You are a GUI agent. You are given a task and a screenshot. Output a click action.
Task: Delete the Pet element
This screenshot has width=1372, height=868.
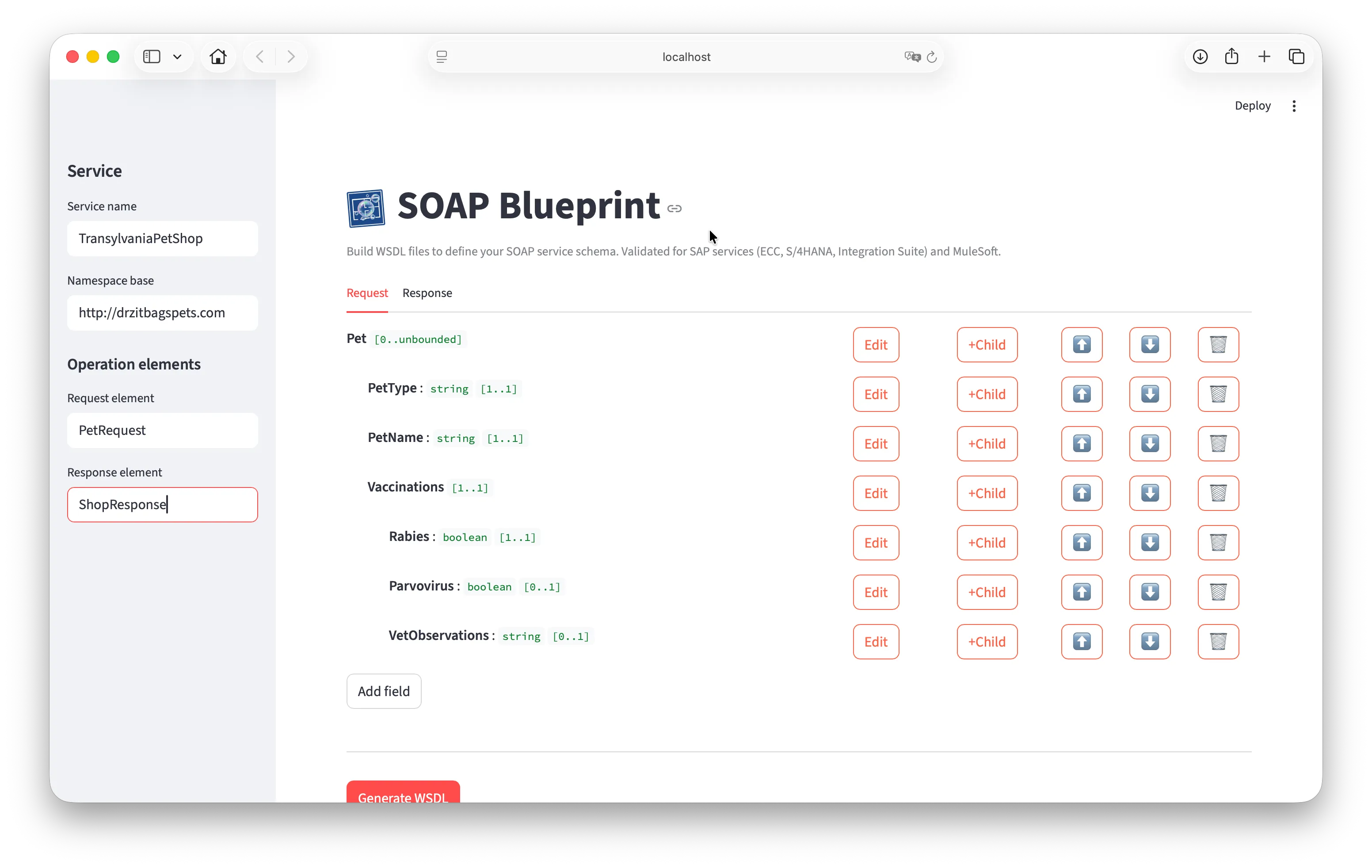1218,345
